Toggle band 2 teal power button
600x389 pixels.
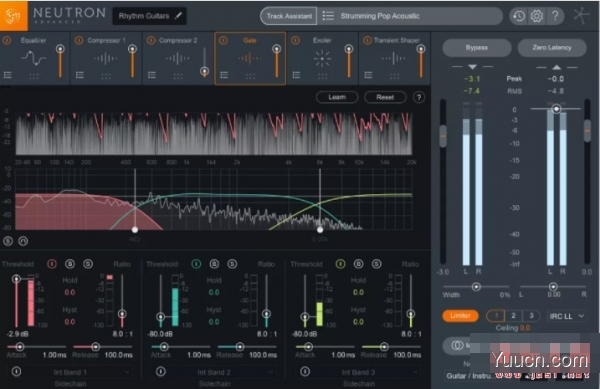(196, 264)
